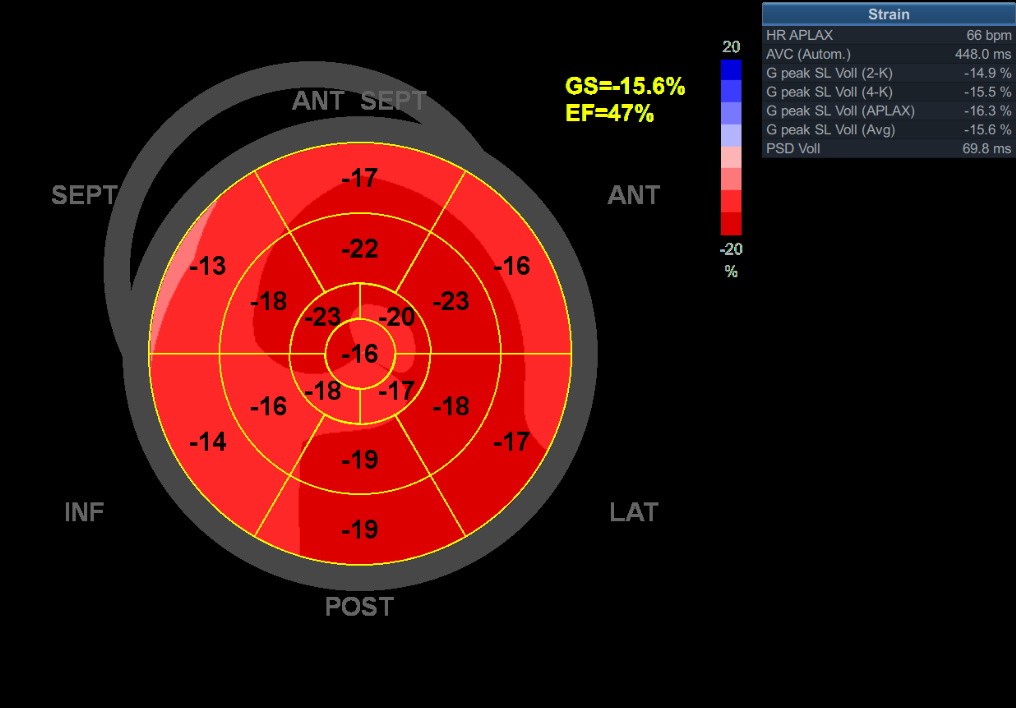Select basal posterior segment showing -19
This screenshot has height=708, width=1016.
(x=360, y=530)
